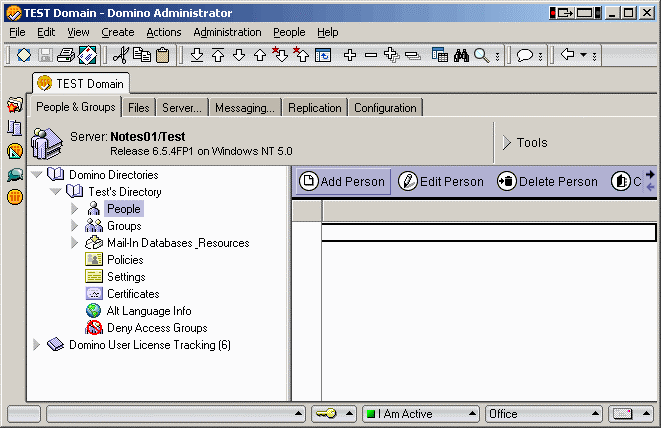661x428 pixels.
Task: Open the dropdown arrow beside back button
Action: [x=583, y=55]
